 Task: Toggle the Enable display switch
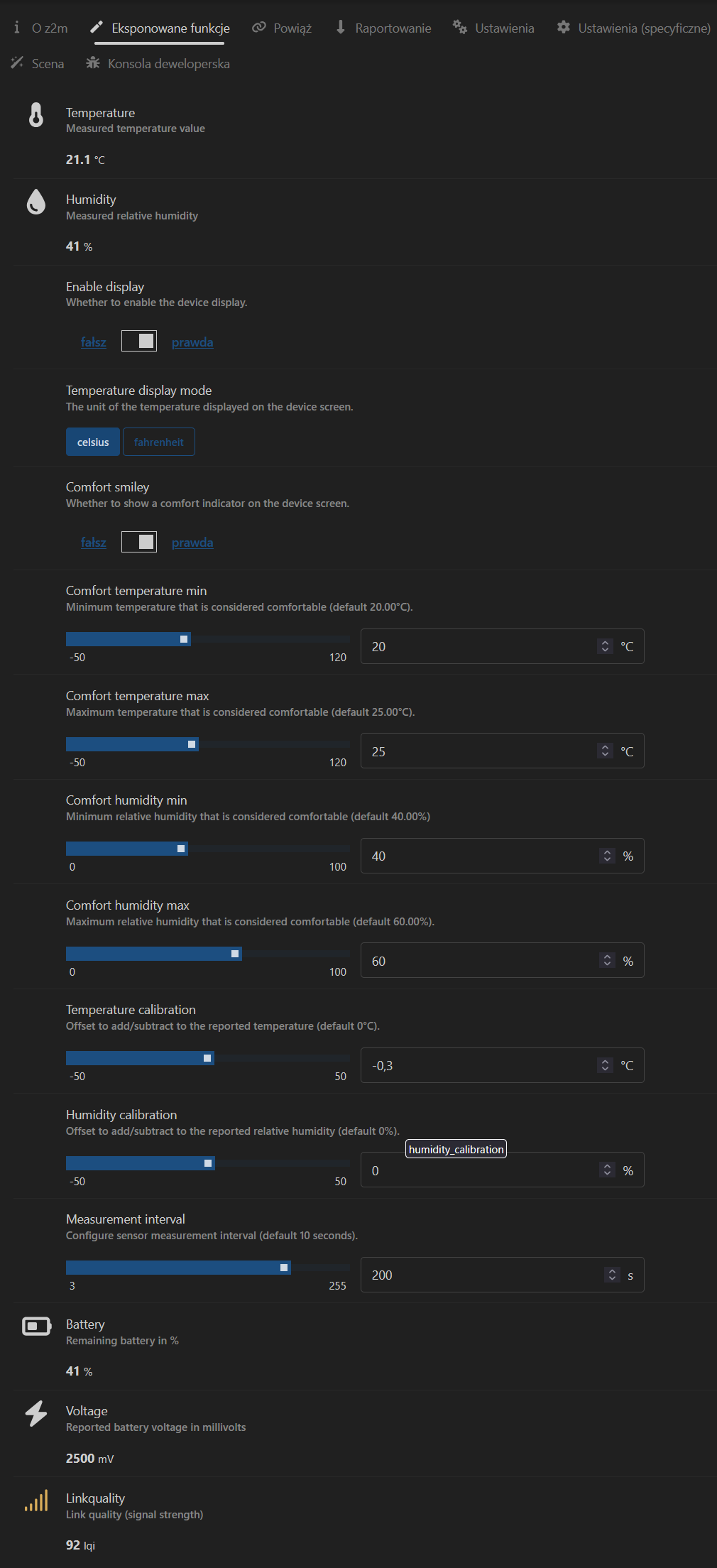pyautogui.click(x=139, y=342)
